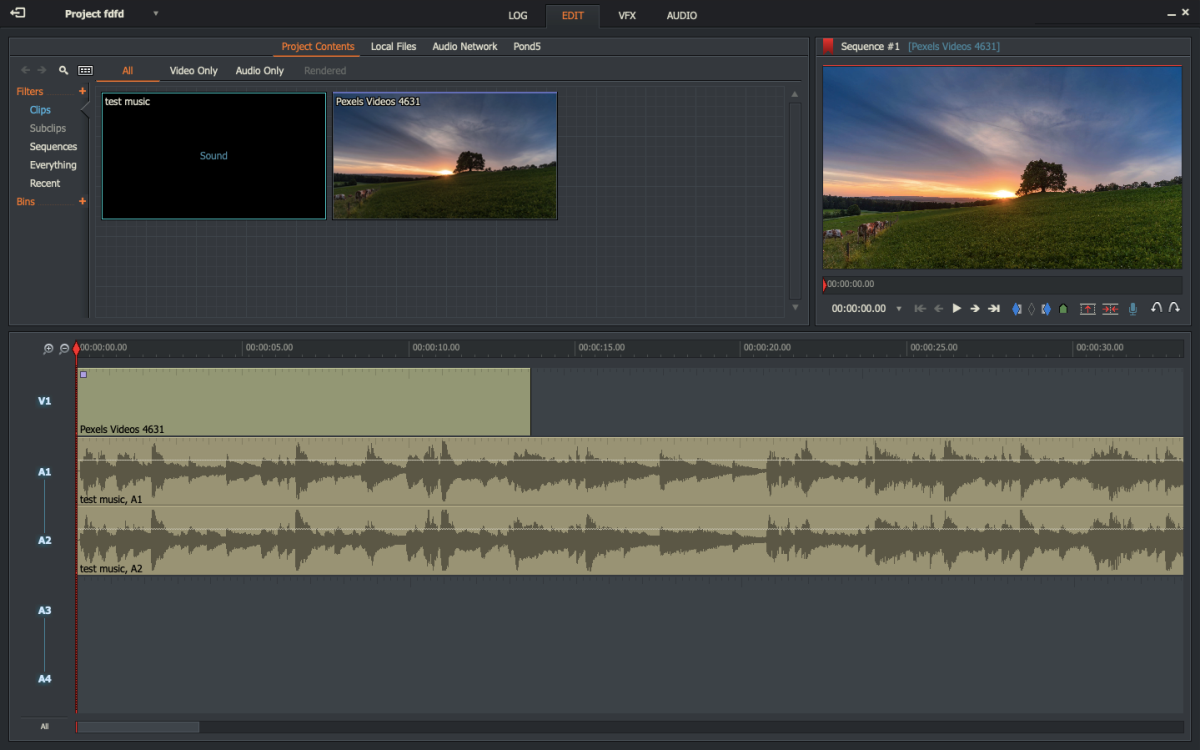Switch to the VFX tab
Screen dimensions: 1200x750
click(x=627, y=15)
